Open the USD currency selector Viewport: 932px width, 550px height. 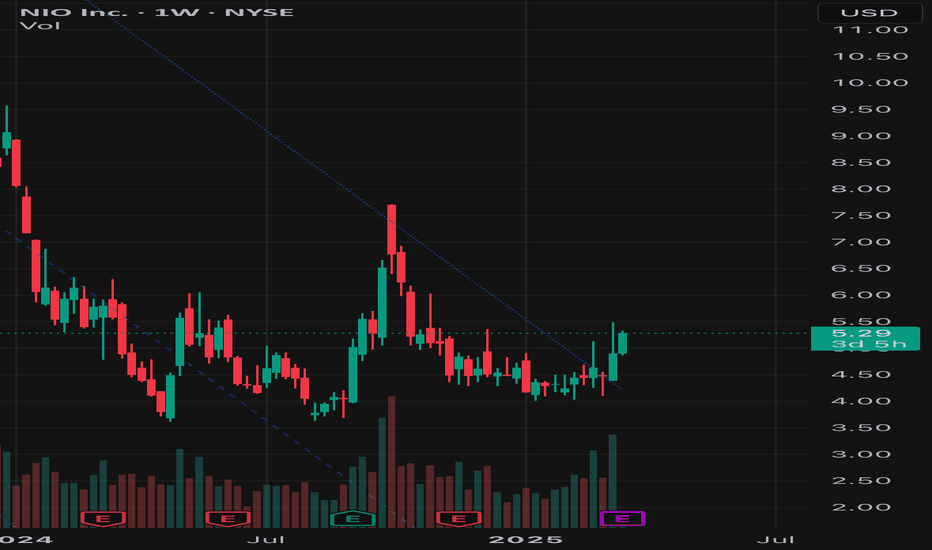click(870, 13)
